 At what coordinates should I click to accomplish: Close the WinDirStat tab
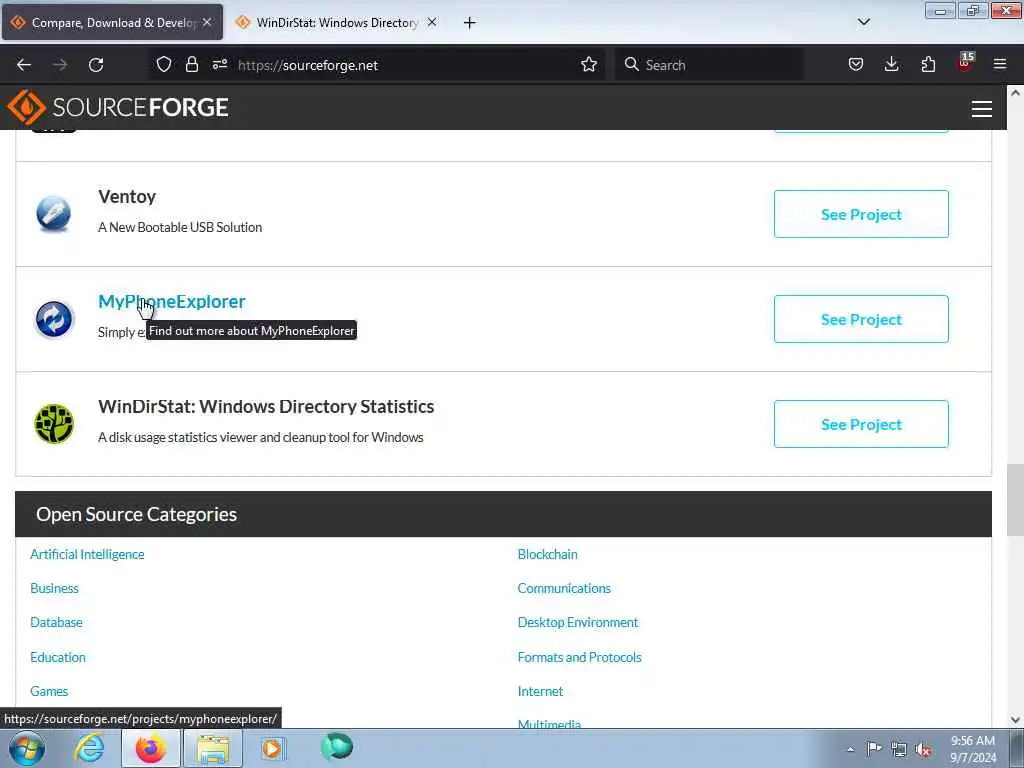[x=432, y=22]
